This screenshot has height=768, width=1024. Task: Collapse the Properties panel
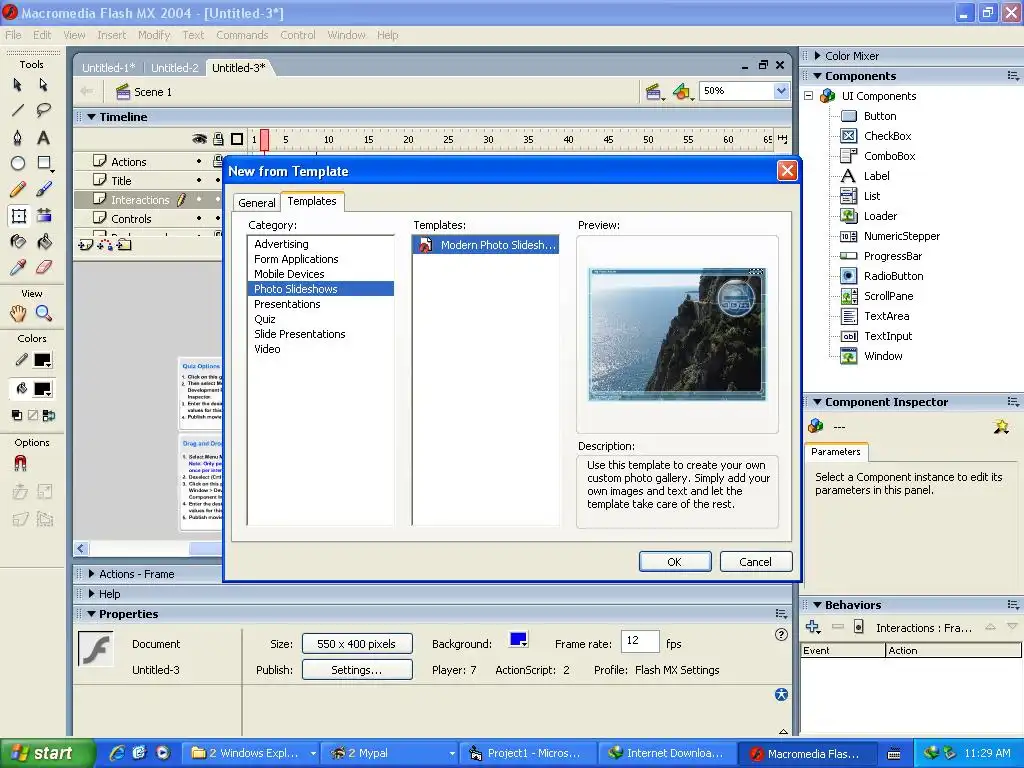pyautogui.click(x=91, y=614)
